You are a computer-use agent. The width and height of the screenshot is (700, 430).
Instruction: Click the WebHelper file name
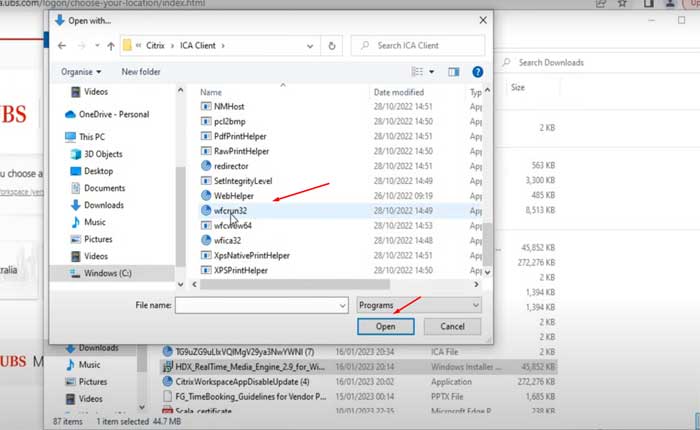(234, 196)
